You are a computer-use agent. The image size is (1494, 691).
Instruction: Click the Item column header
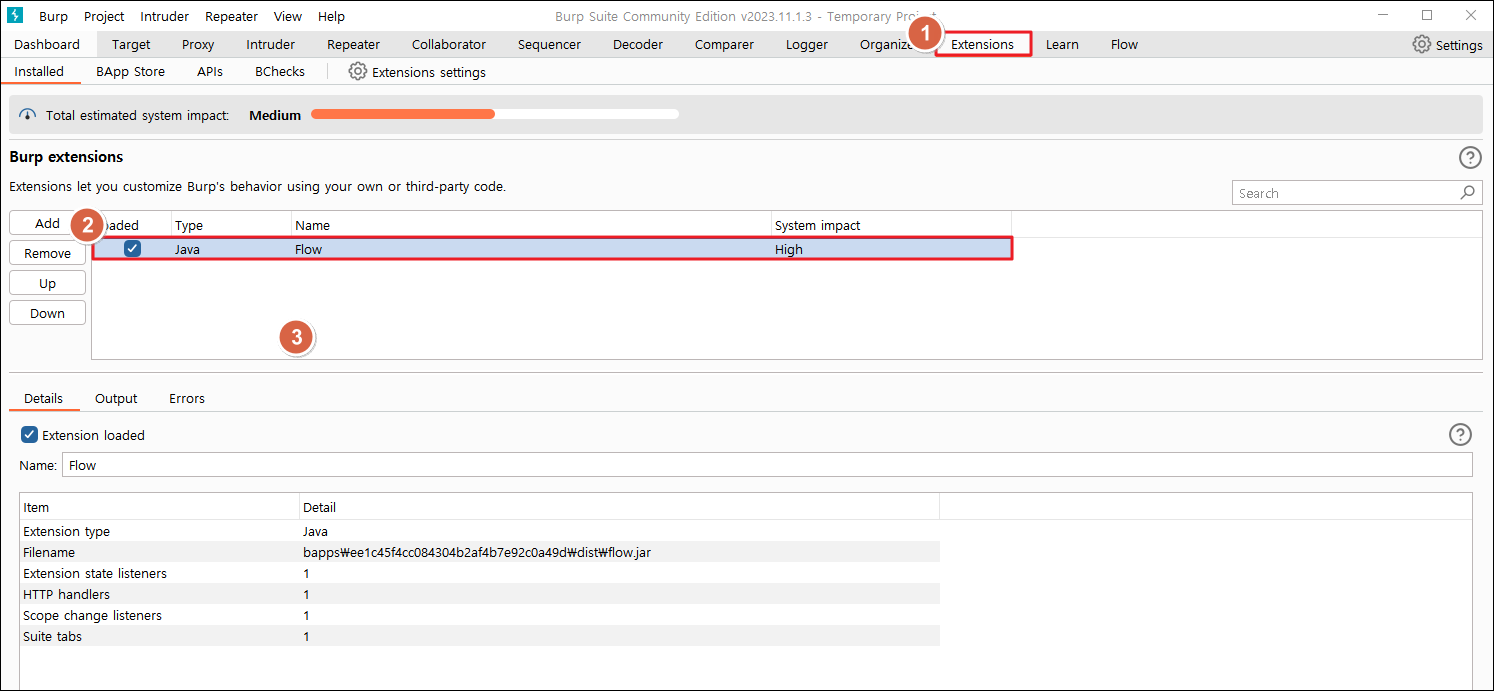(159, 507)
